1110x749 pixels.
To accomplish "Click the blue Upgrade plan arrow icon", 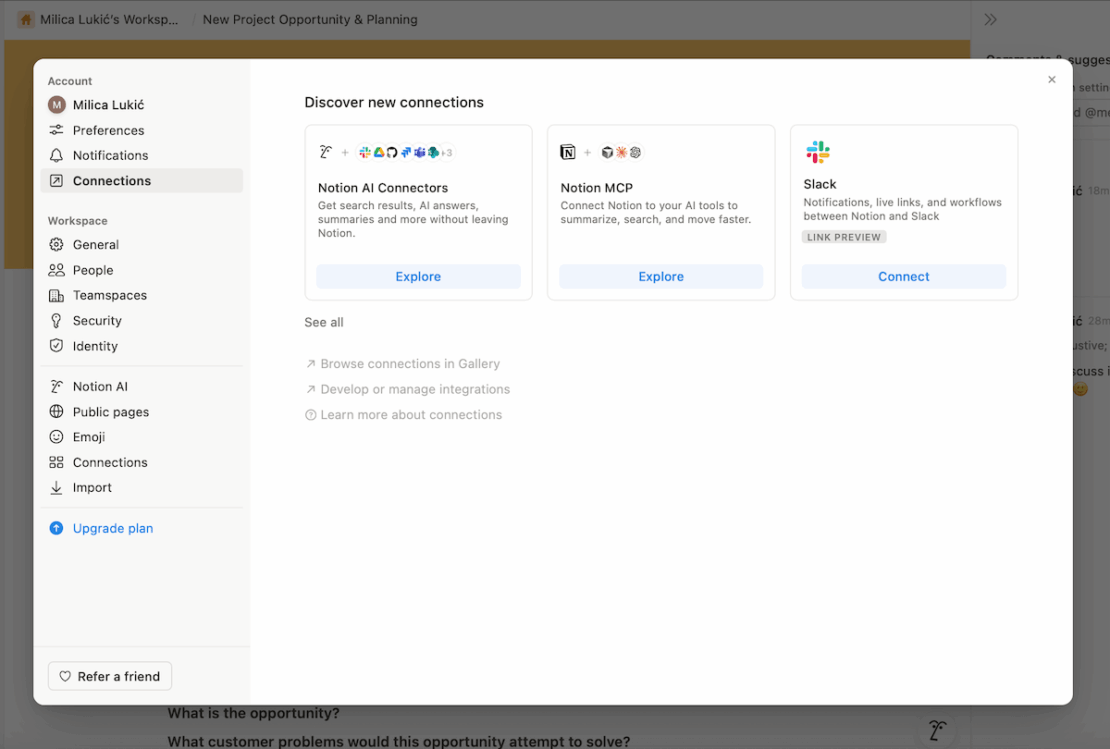I will coord(57,528).
